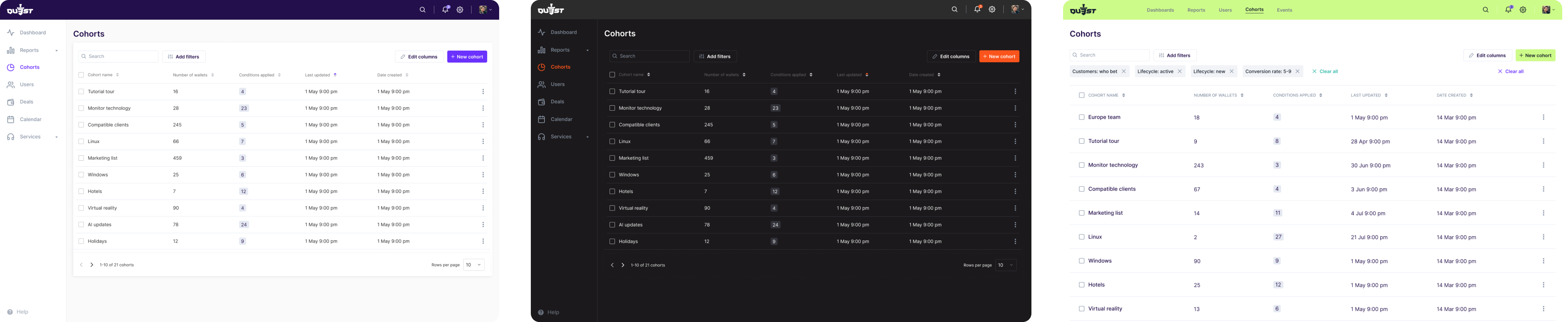This screenshot has height=322, width=1568.
Task: Open Users tab in green-header window
Action: 1225,10
